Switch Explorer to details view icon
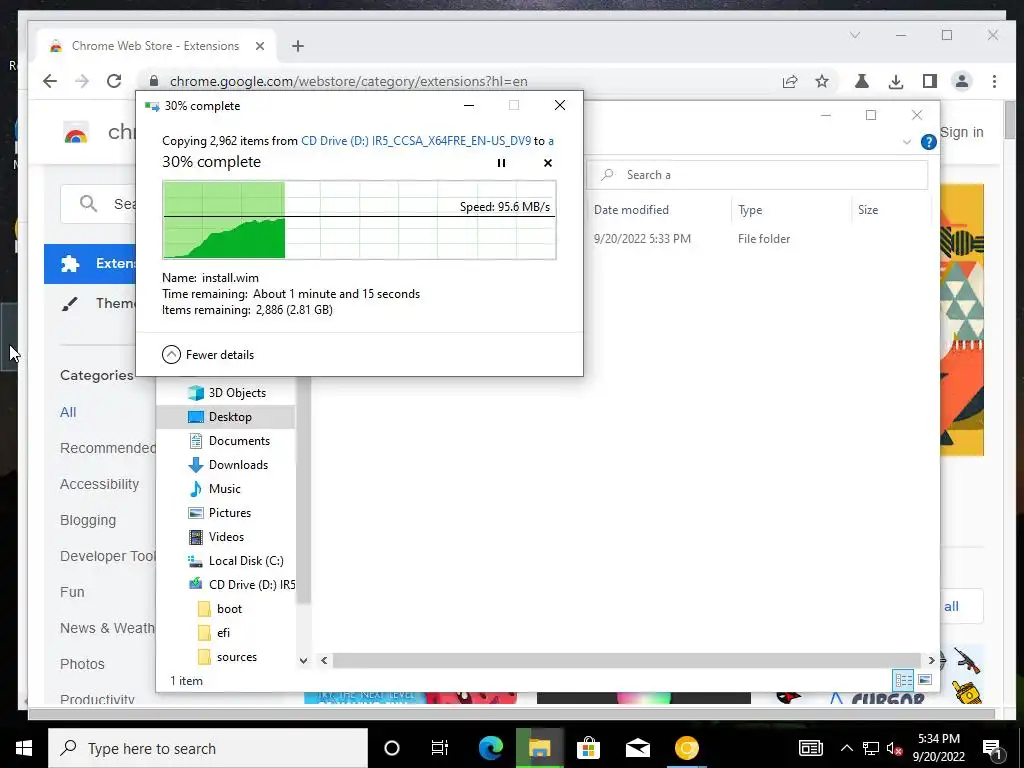 pos(903,680)
